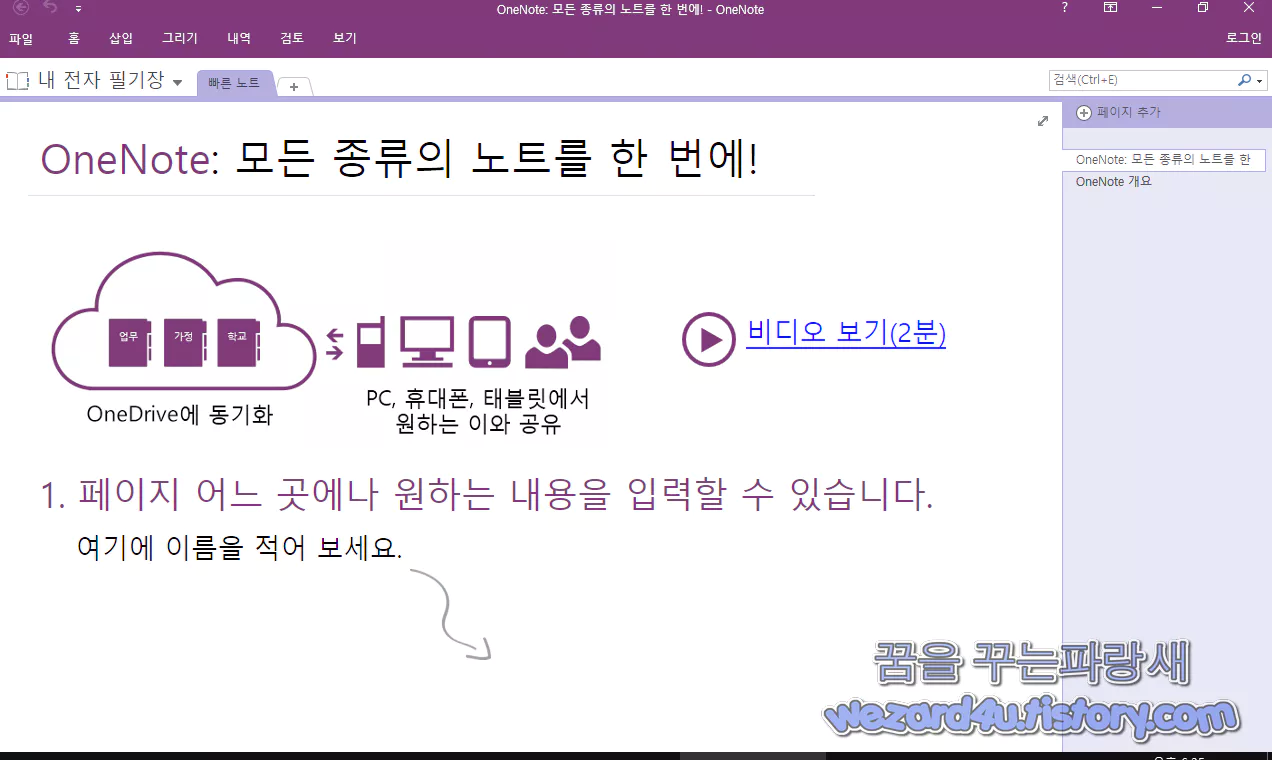Click the text '여기에 이름을 적어 보세요.'
1272x760 pixels.
click(239, 547)
